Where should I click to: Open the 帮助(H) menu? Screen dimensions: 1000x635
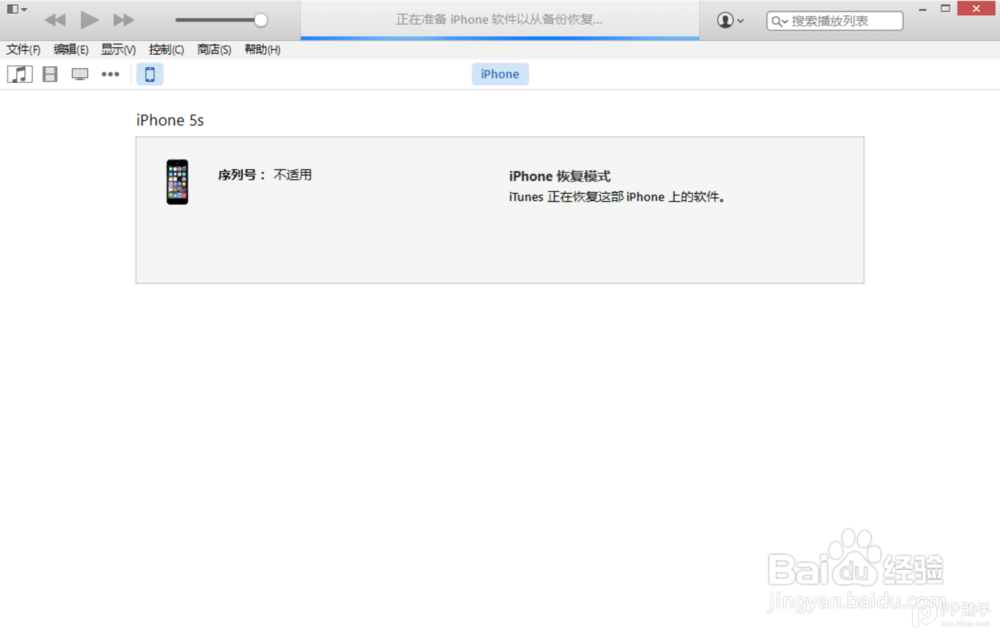(262, 50)
